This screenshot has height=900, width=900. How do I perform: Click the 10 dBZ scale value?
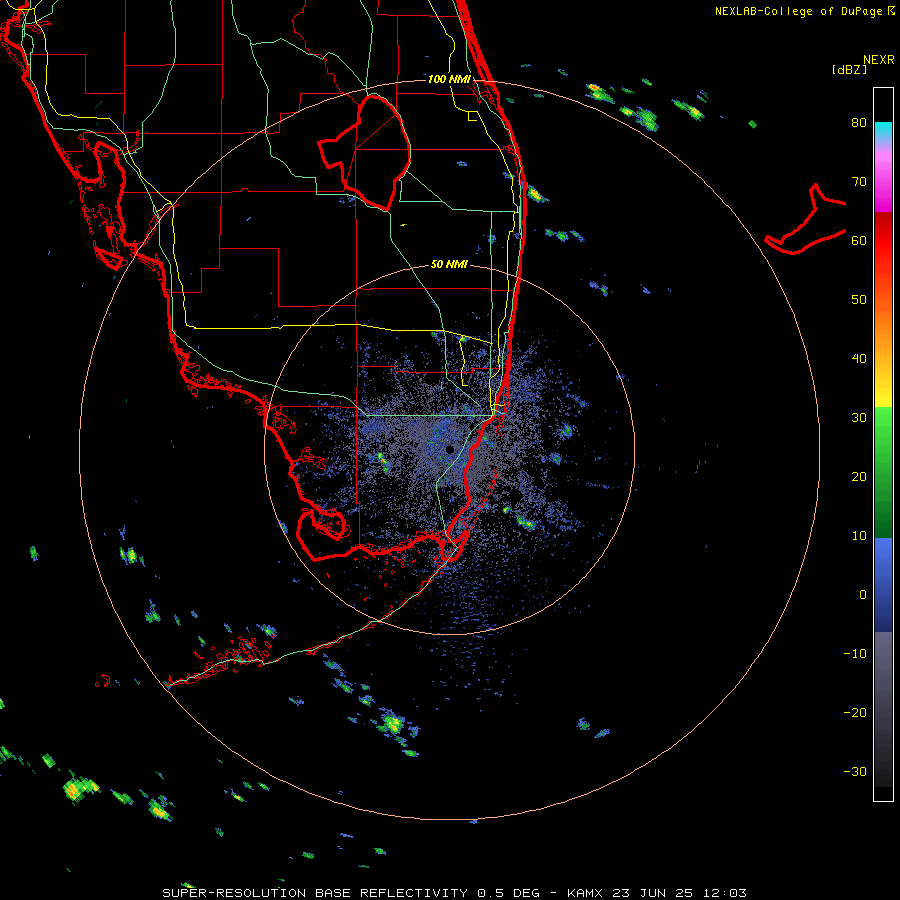click(859, 536)
